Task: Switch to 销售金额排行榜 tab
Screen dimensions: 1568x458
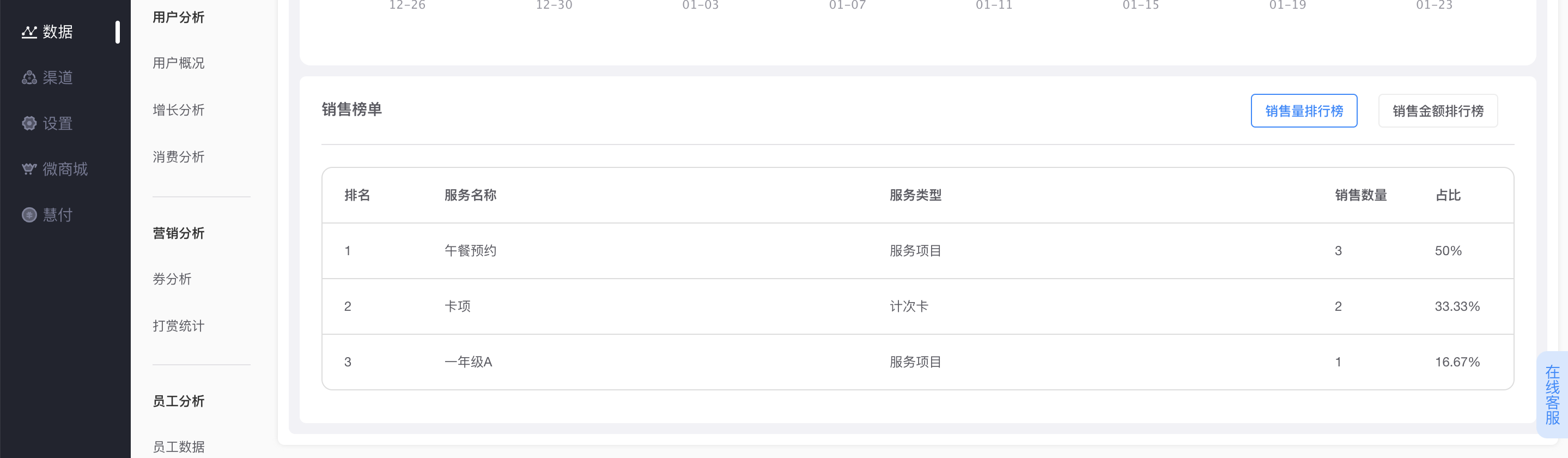Action: click(x=1437, y=111)
